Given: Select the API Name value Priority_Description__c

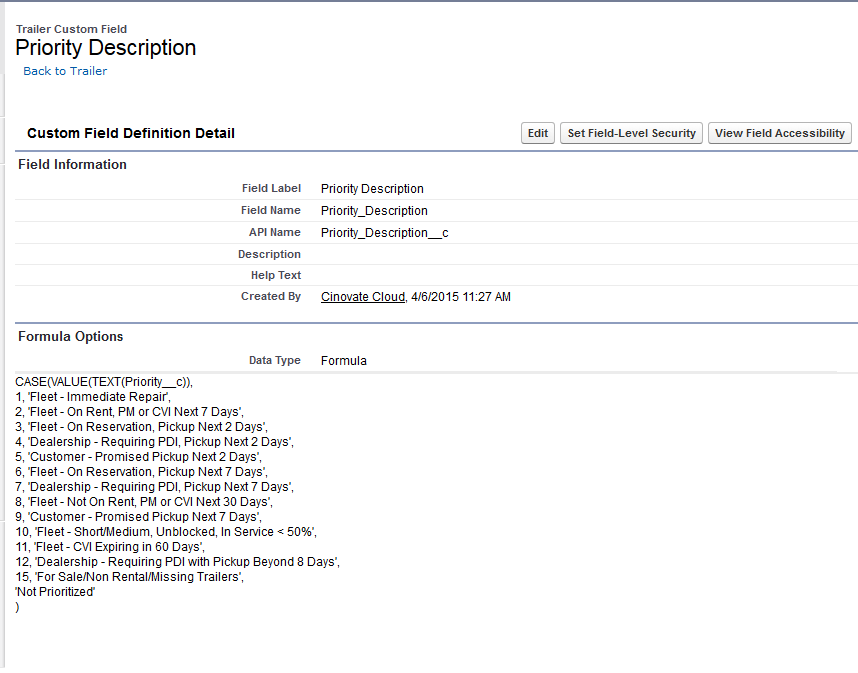Looking at the screenshot, I should coord(385,233).
